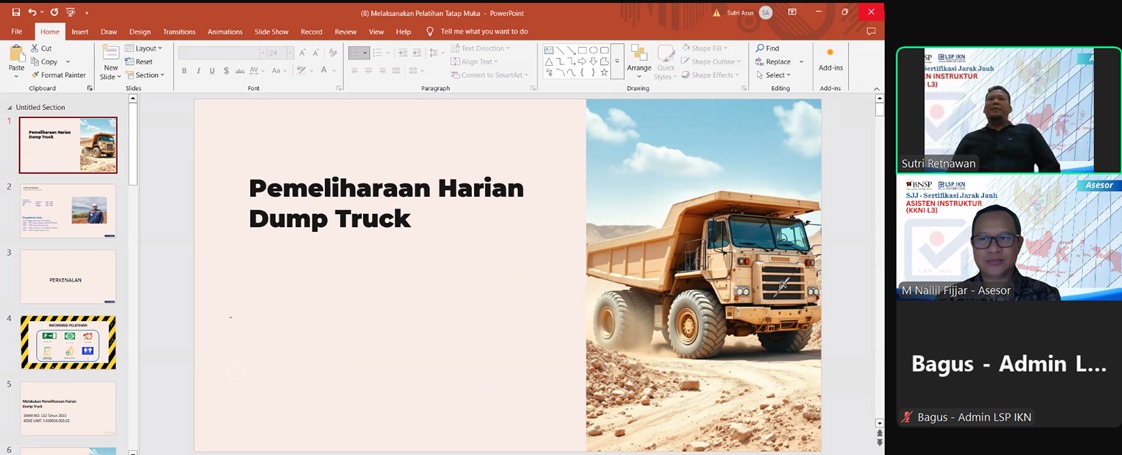Image resolution: width=1122 pixels, height=455 pixels.
Task: Collapse the Untitled Section group
Action: (10, 107)
